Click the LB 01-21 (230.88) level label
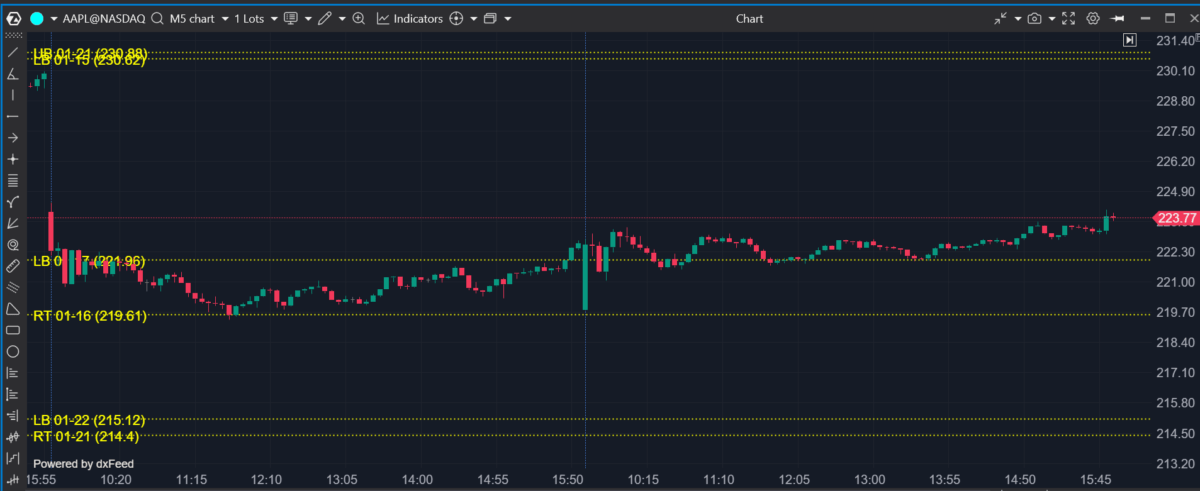This screenshot has width=1200, height=491. click(90, 52)
